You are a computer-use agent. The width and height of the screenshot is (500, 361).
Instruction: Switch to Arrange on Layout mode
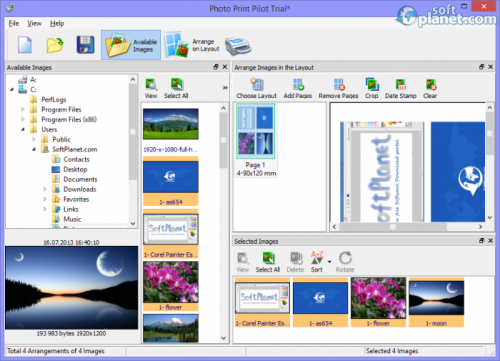tap(192, 45)
